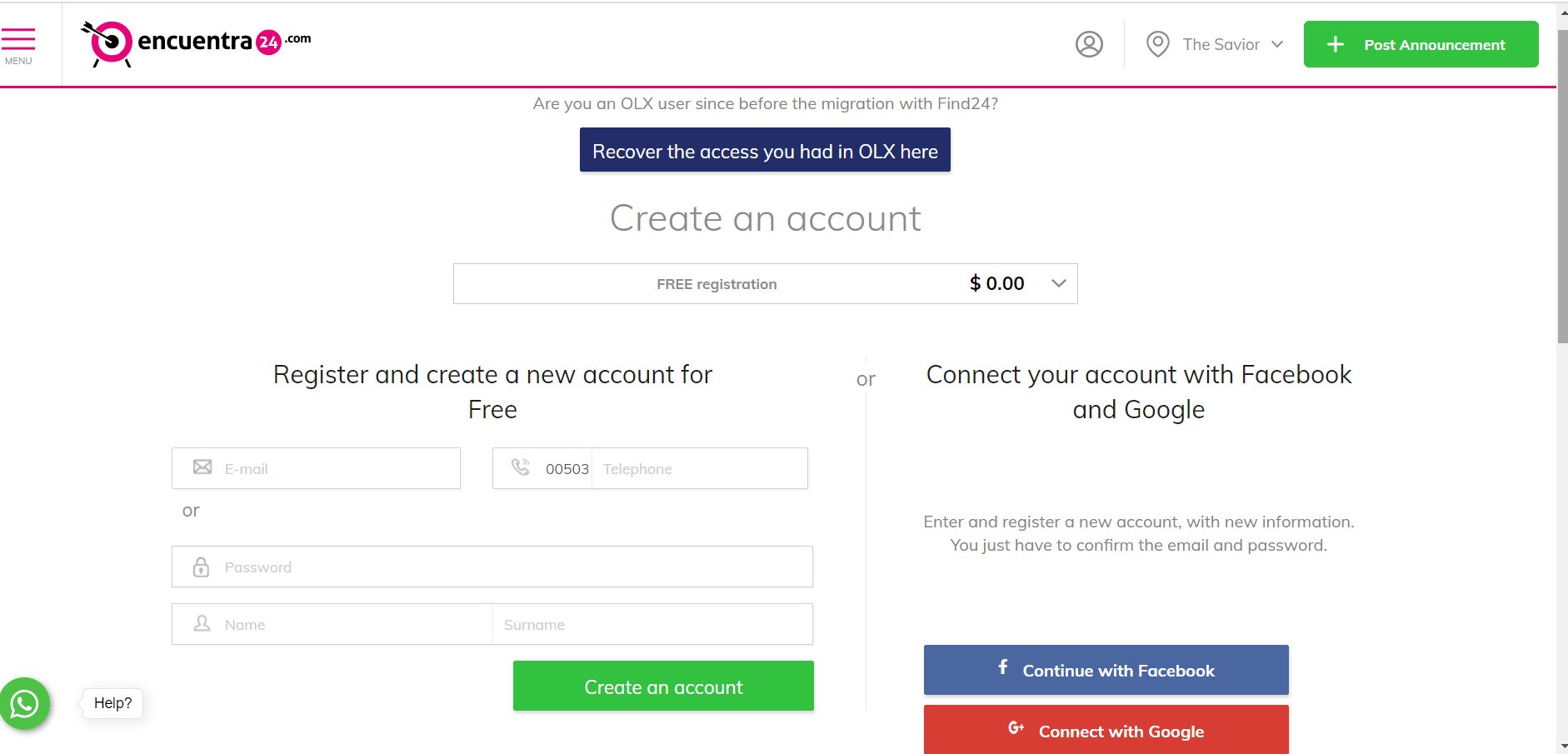This screenshot has height=754, width=1568.
Task: Click the plus icon on Post Announcement
Action: click(1336, 44)
